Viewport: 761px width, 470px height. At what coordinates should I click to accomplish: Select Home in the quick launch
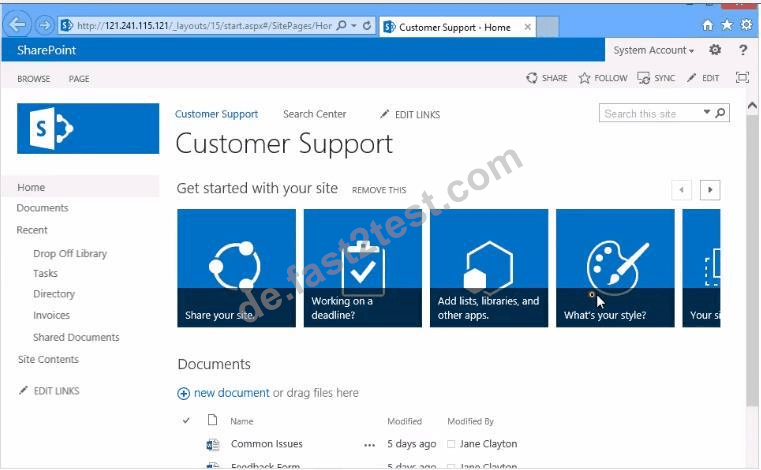[x=31, y=187]
